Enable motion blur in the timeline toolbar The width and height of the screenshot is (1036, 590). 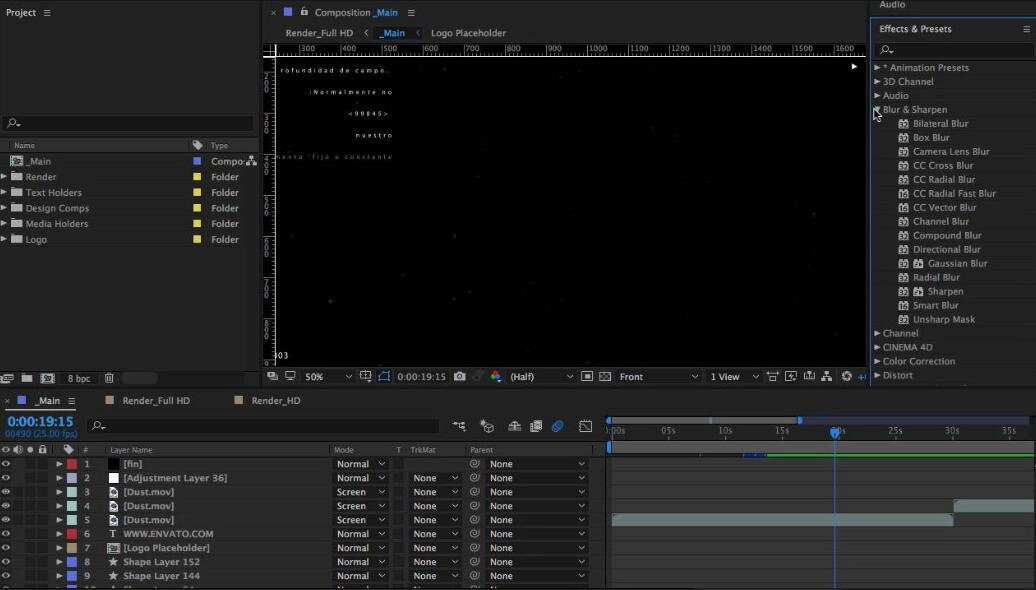click(x=558, y=426)
